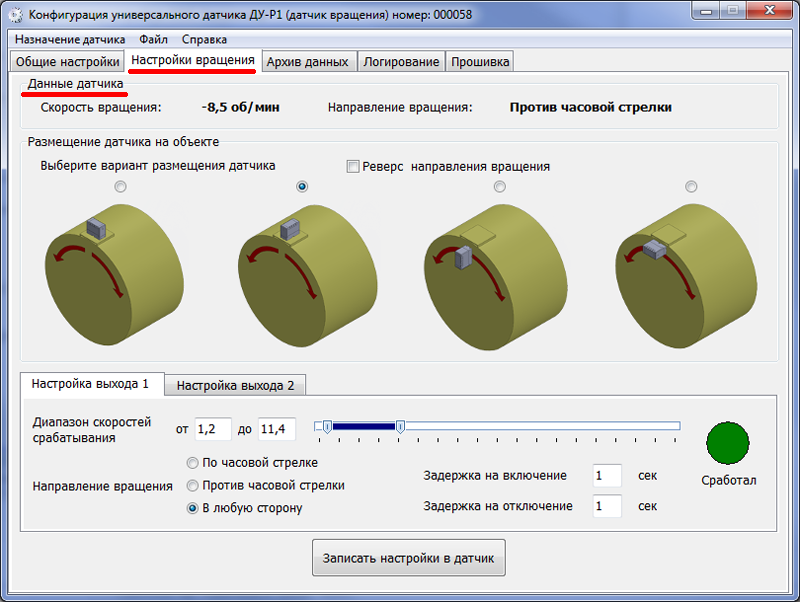This screenshot has height=602, width=800.
Task: Click the Задержка на отключение field
Action: coord(607,506)
